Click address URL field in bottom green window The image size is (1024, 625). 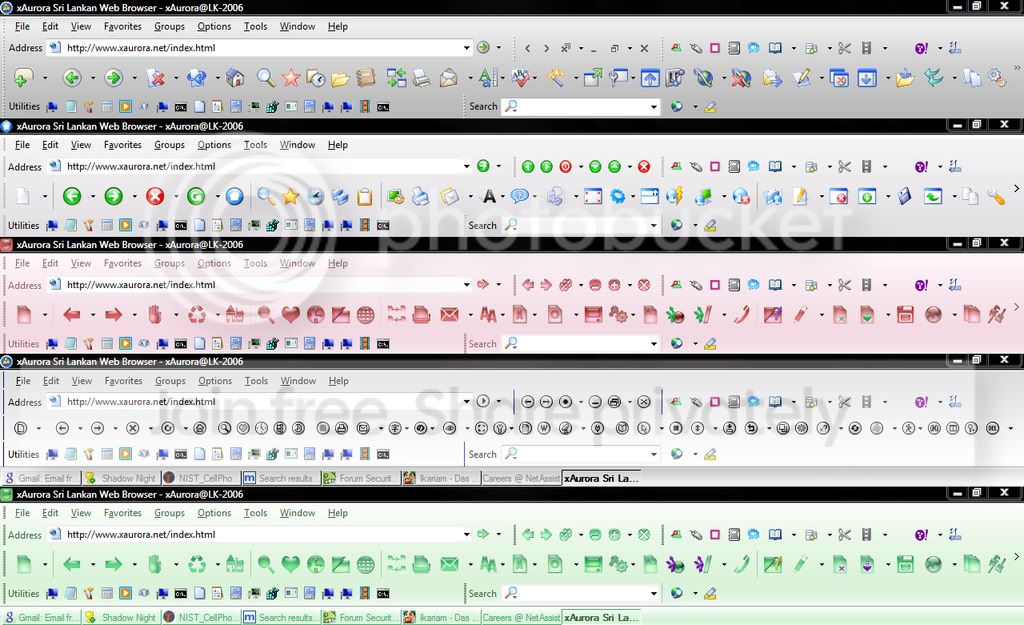(x=261, y=534)
